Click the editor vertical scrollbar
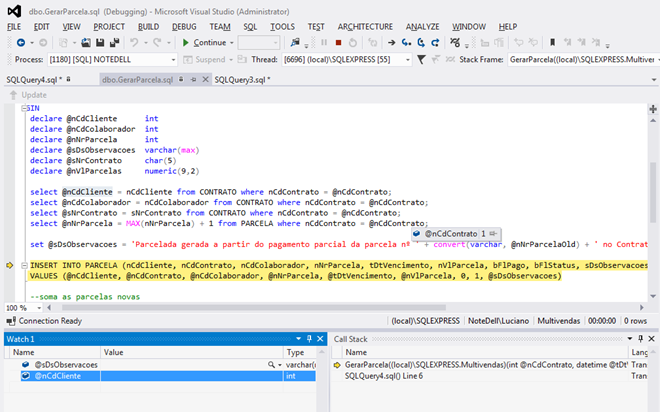Viewport: 660px width, 412px height. point(653,190)
